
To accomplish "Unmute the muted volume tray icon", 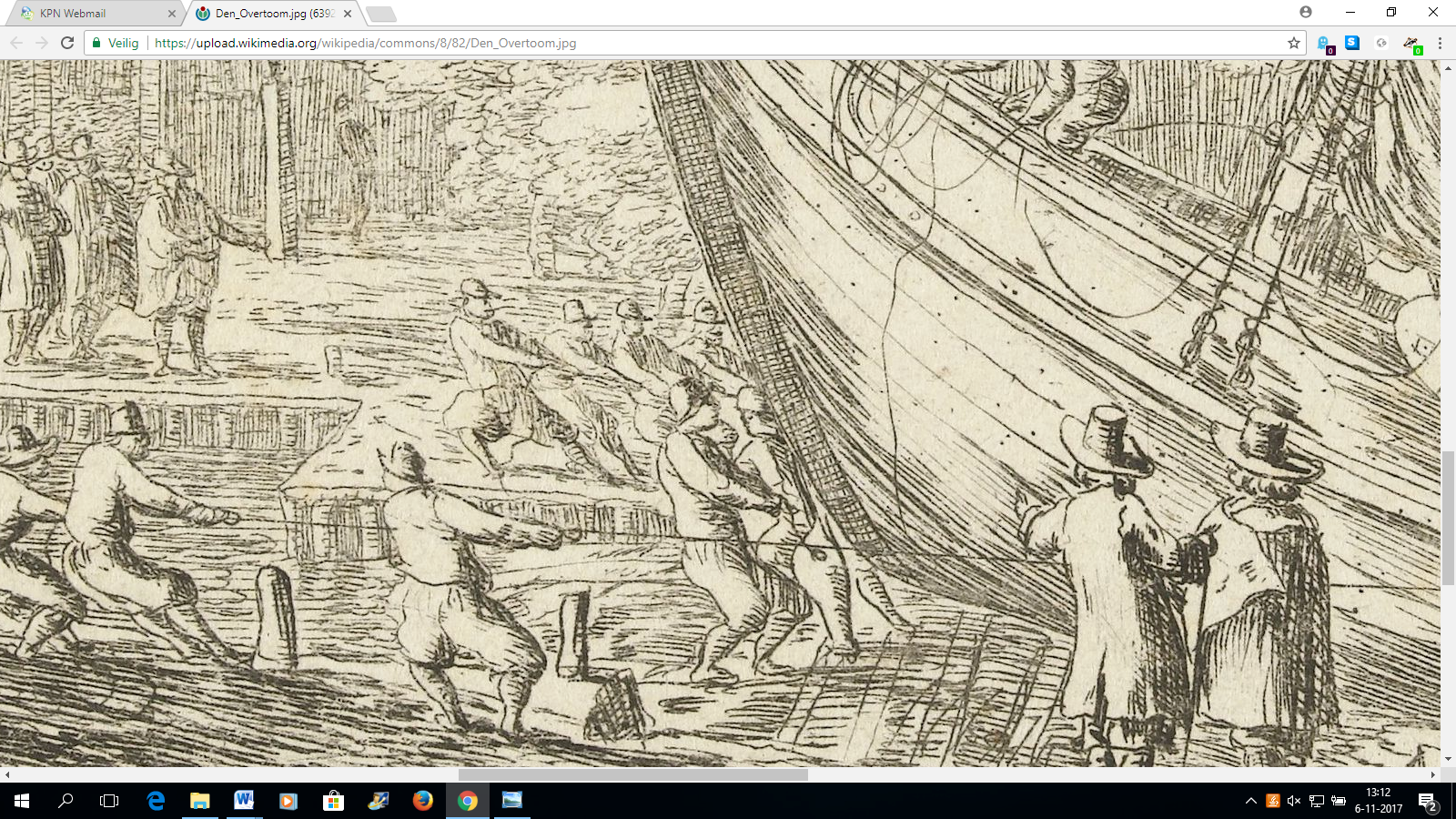I will tap(1294, 801).
